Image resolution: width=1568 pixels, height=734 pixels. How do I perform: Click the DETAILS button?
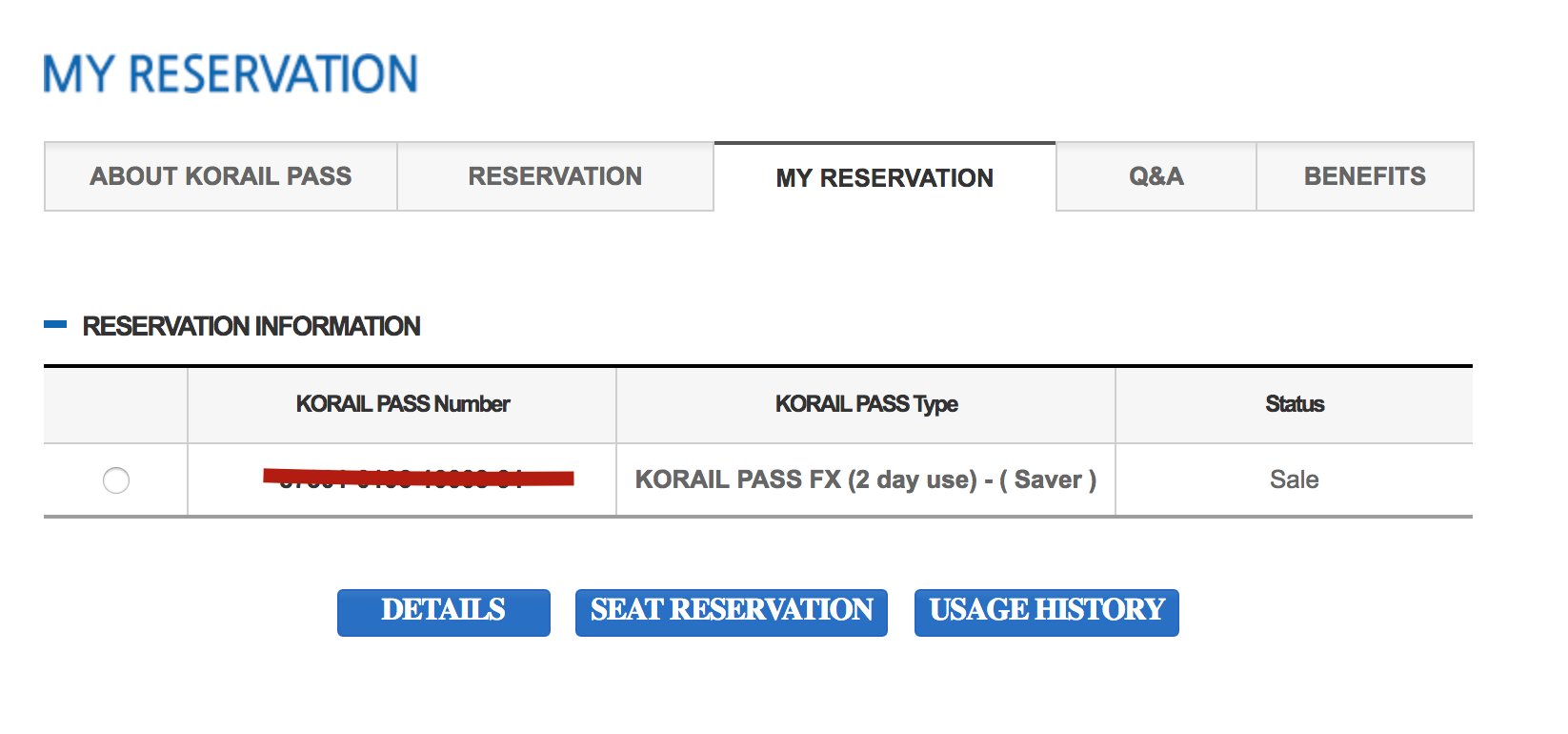click(443, 611)
